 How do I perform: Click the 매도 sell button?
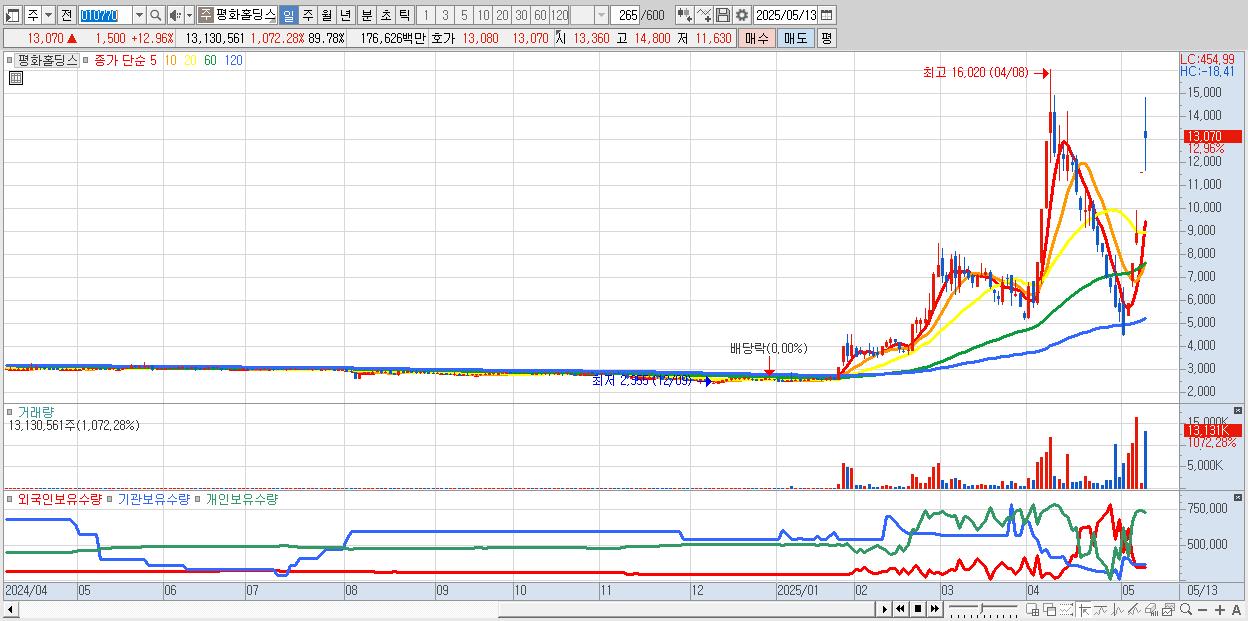tap(797, 38)
